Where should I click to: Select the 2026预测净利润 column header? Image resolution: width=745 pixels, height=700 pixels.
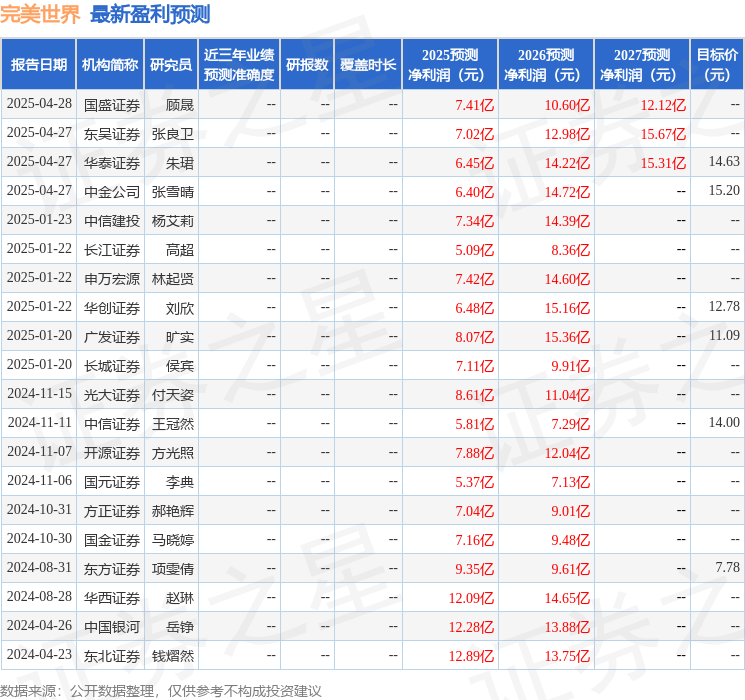[x=546, y=65]
